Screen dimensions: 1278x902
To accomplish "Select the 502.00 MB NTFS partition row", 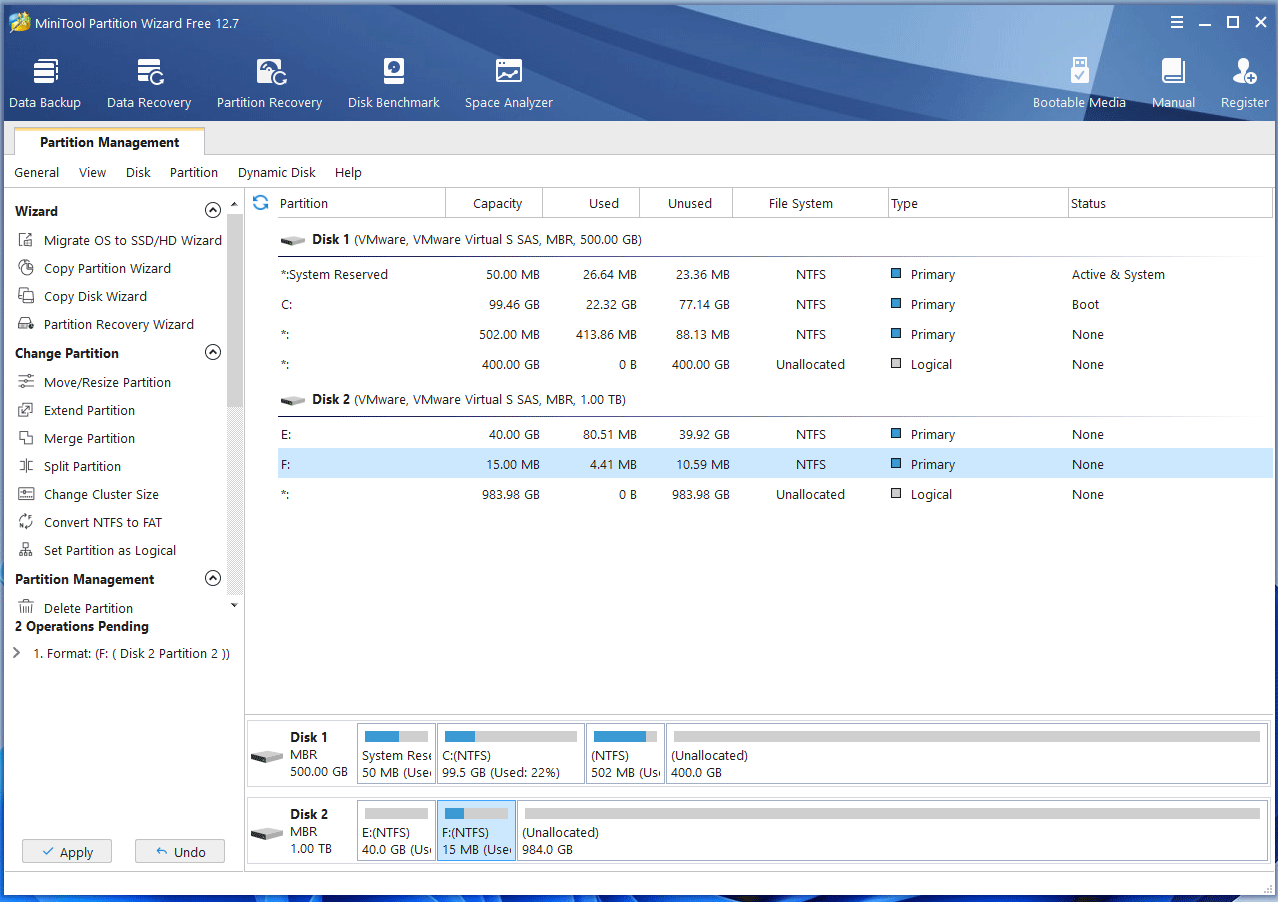I will [x=775, y=334].
